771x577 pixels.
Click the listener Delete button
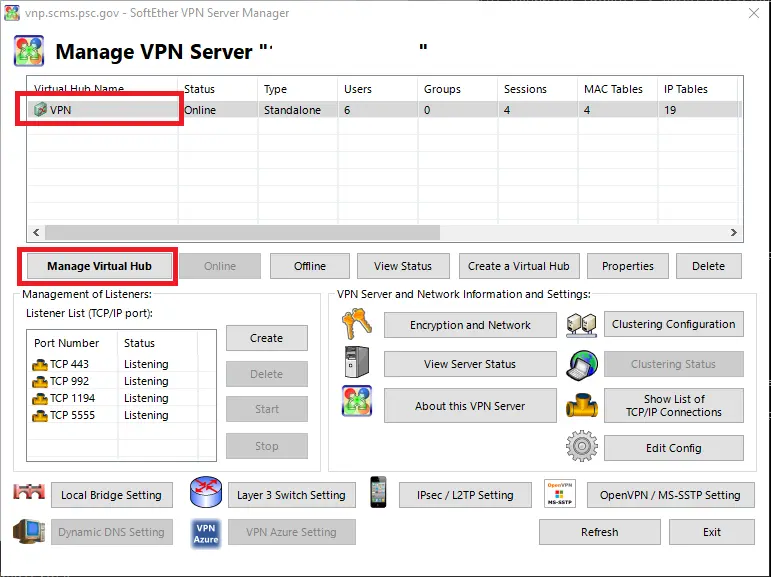click(267, 374)
